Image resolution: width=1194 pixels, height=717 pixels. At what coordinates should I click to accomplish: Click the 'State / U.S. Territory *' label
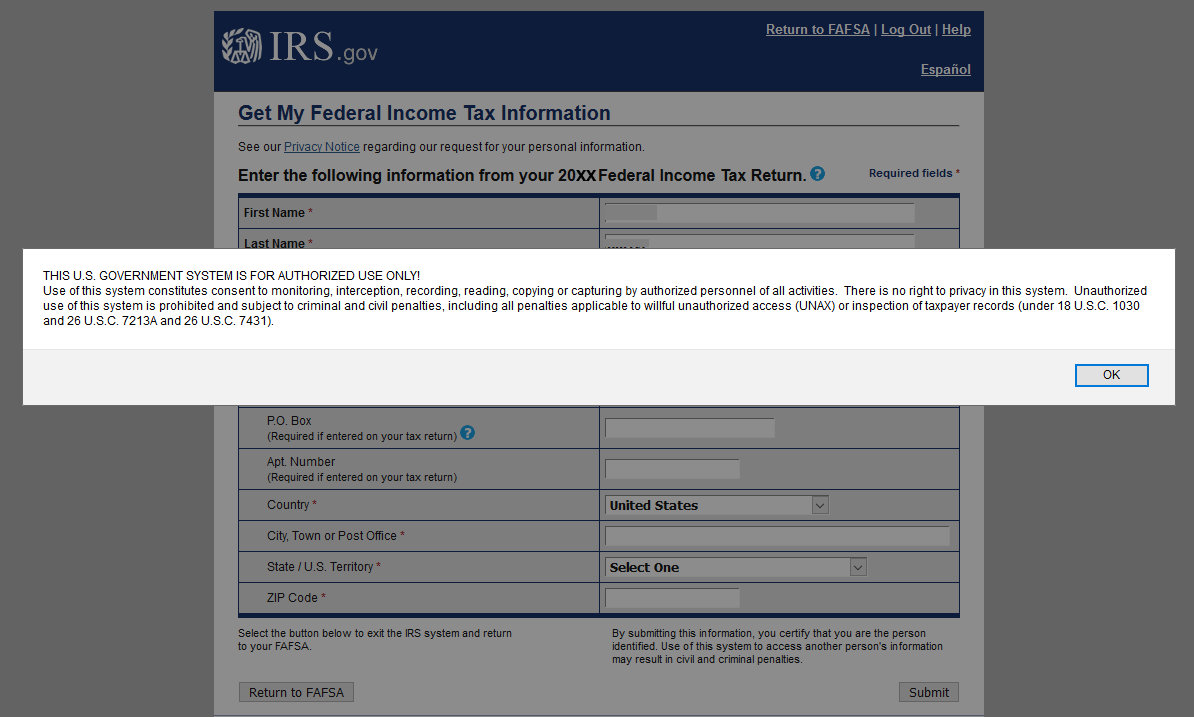click(324, 566)
